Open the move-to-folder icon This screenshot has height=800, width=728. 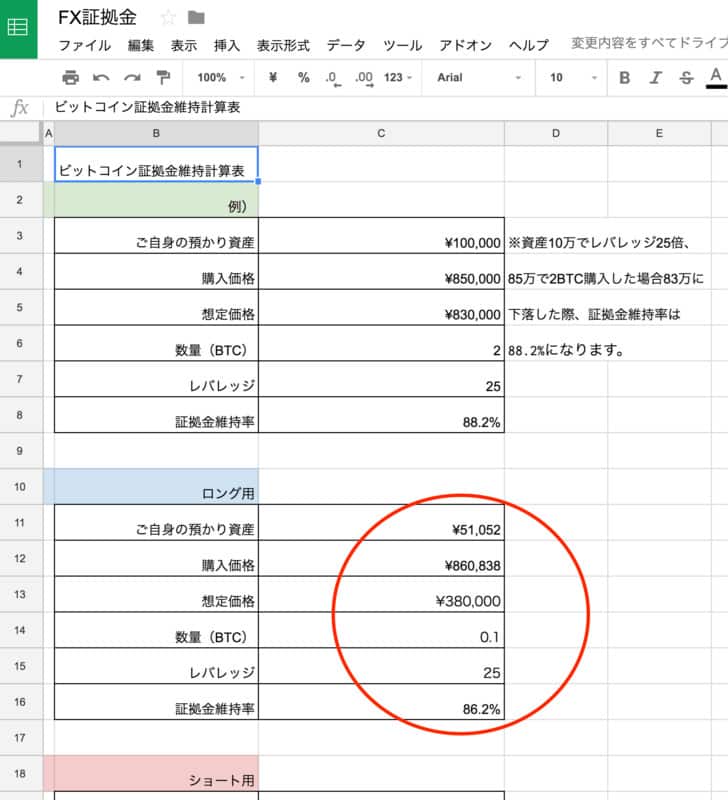tap(196, 18)
